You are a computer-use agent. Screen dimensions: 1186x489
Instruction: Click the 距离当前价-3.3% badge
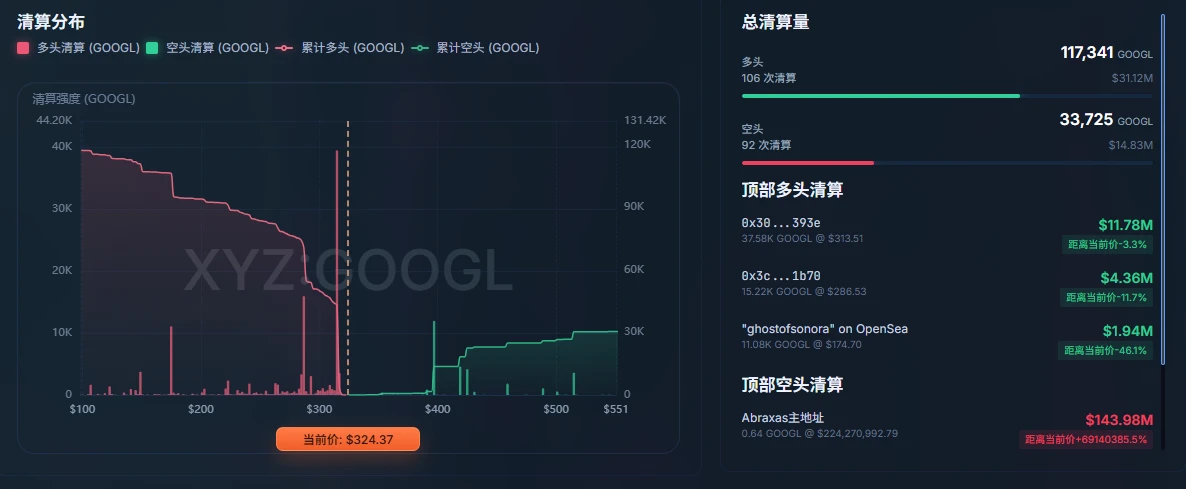click(1107, 244)
